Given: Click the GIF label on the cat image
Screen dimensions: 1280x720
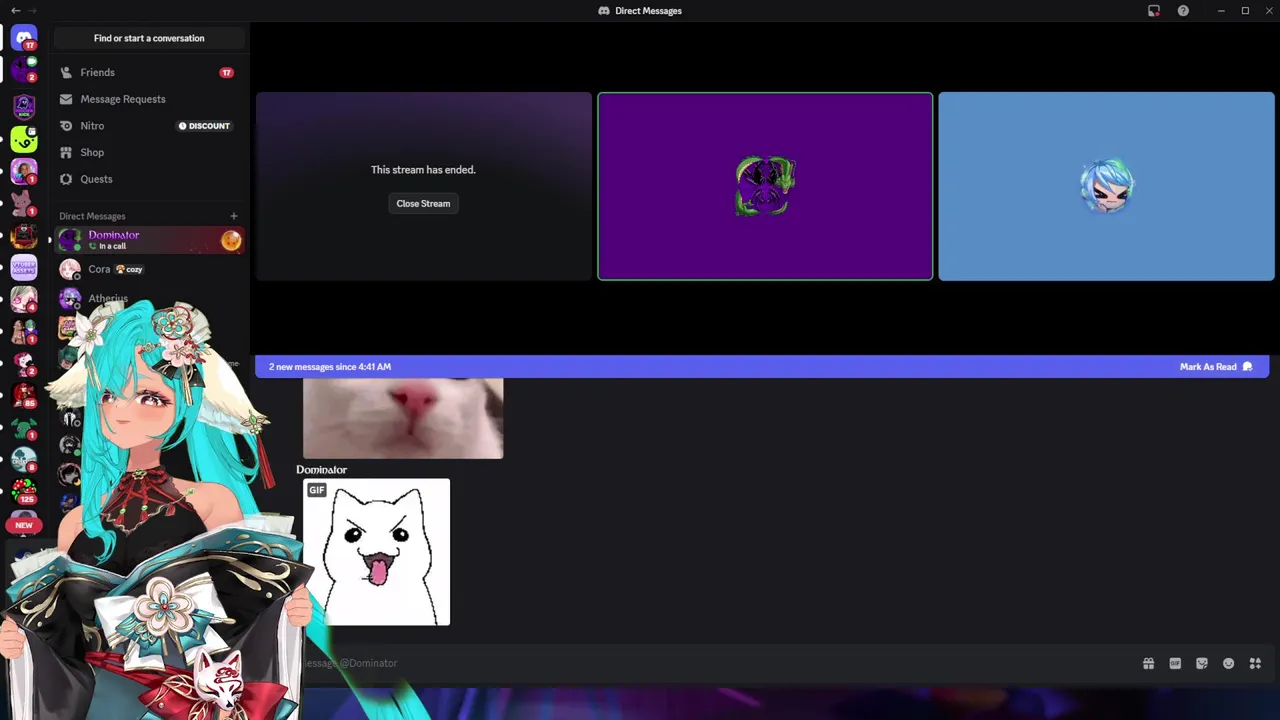Looking at the screenshot, I should coord(317,490).
